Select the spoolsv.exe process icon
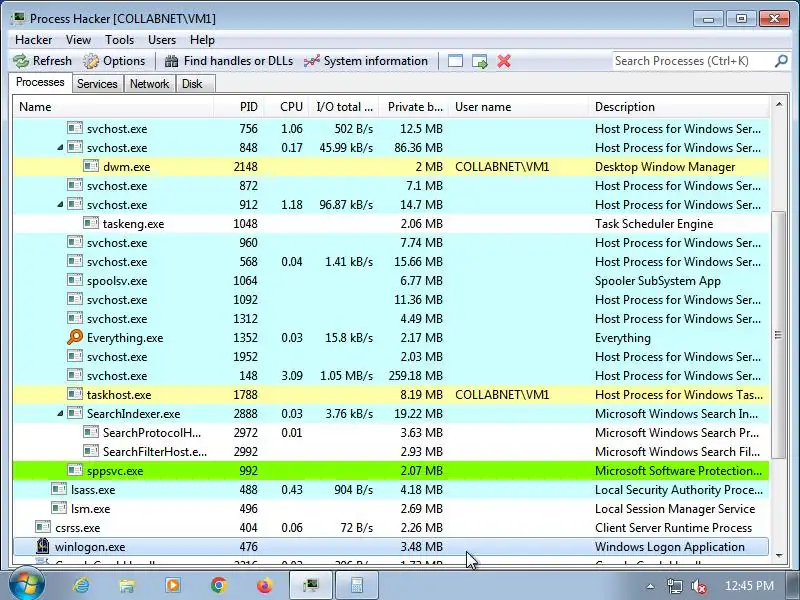Image resolution: width=800 pixels, height=600 pixels. 74,281
